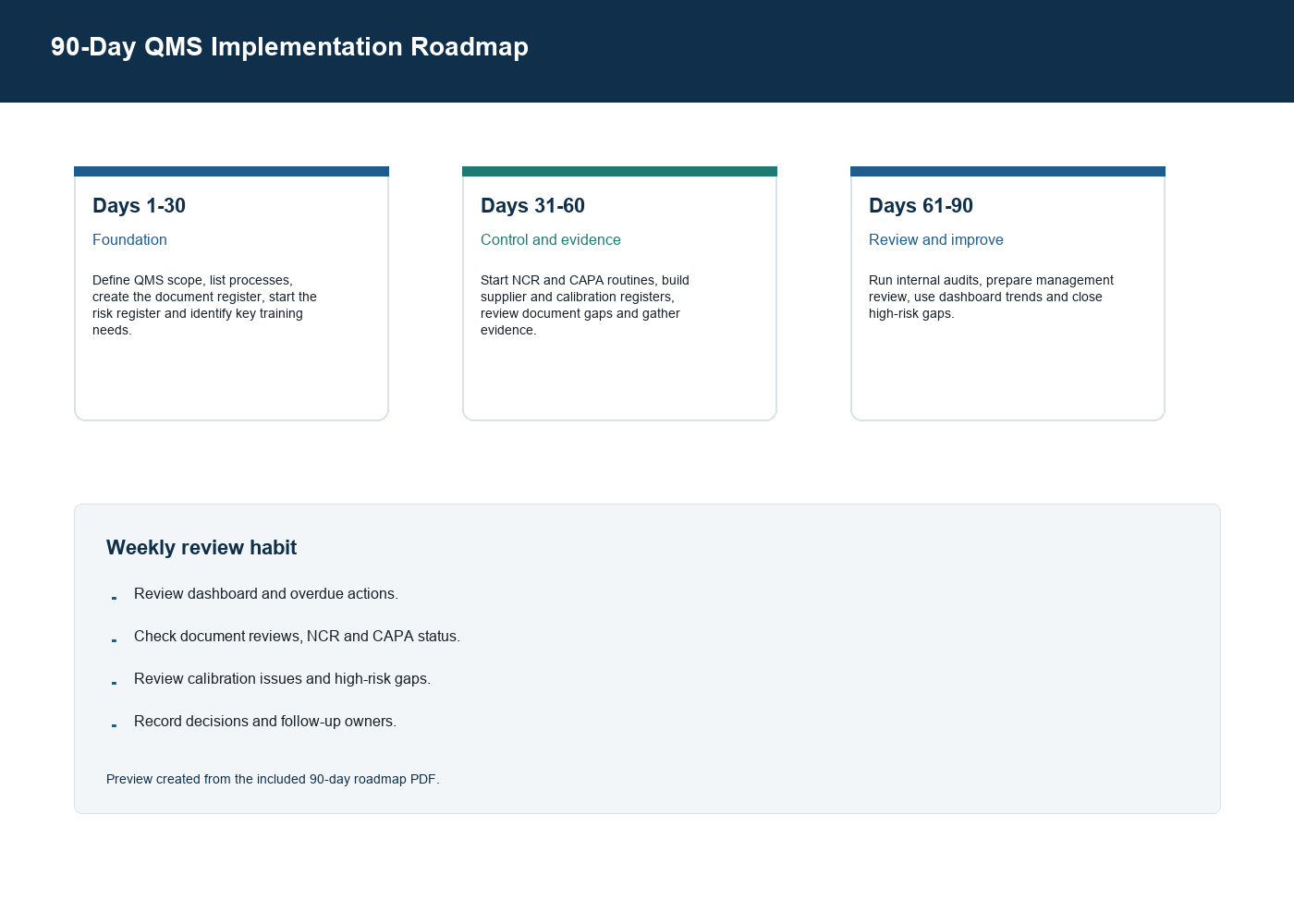Viewport: 1294px width, 924px height.
Task: Select the 'Days 61-90' heading
Action: (921, 206)
